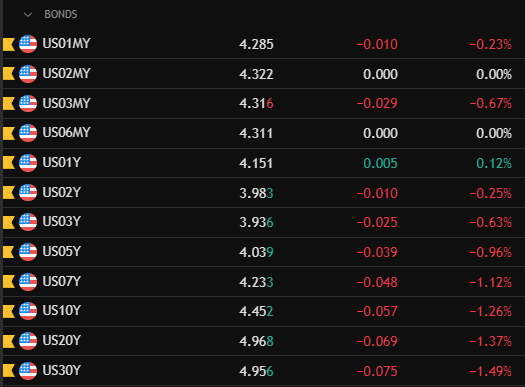Click the US20Y percent change -1.37%
The image size is (525, 387).
point(491,341)
